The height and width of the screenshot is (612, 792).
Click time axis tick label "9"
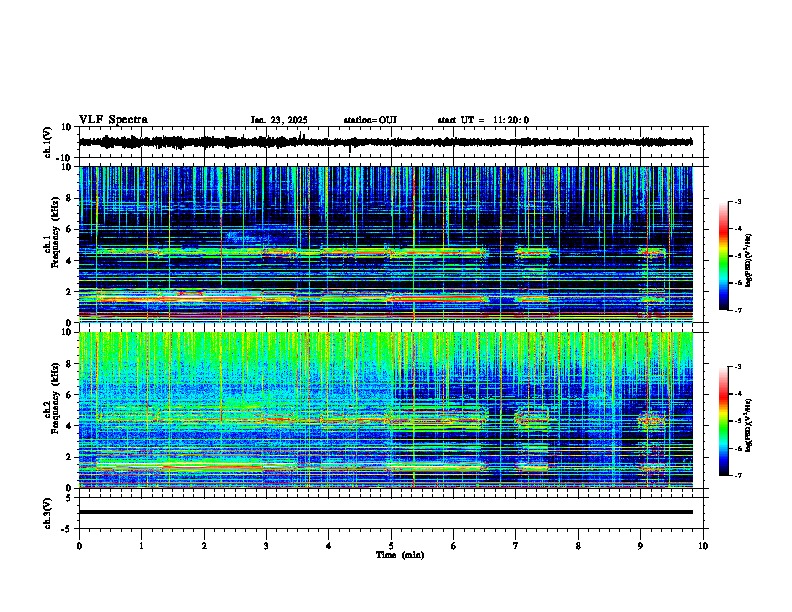click(x=640, y=546)
